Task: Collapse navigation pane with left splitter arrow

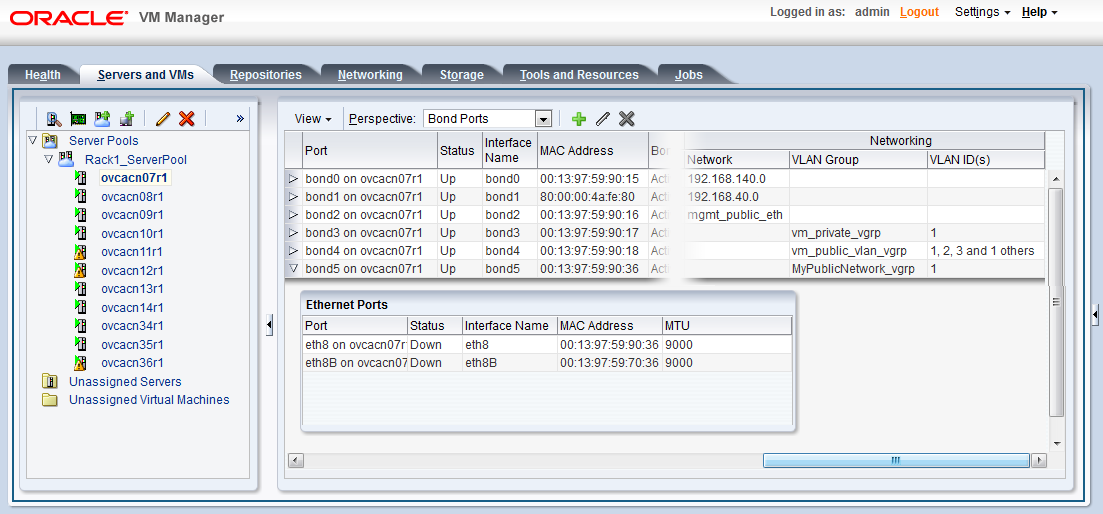Action: [x=269, y=324]
